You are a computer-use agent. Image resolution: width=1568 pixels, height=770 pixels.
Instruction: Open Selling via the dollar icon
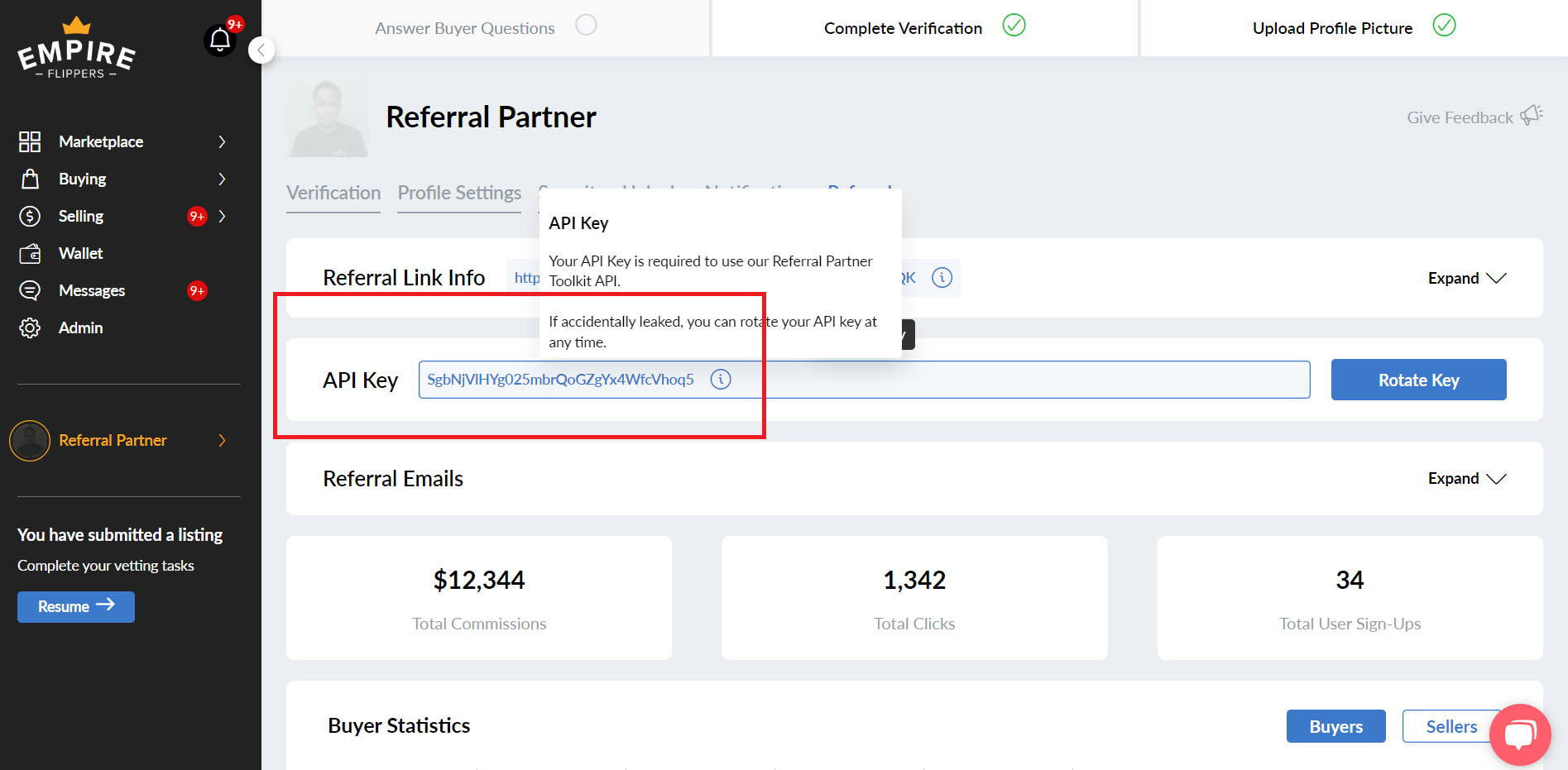pyautogui.click(x=30, y=216)
